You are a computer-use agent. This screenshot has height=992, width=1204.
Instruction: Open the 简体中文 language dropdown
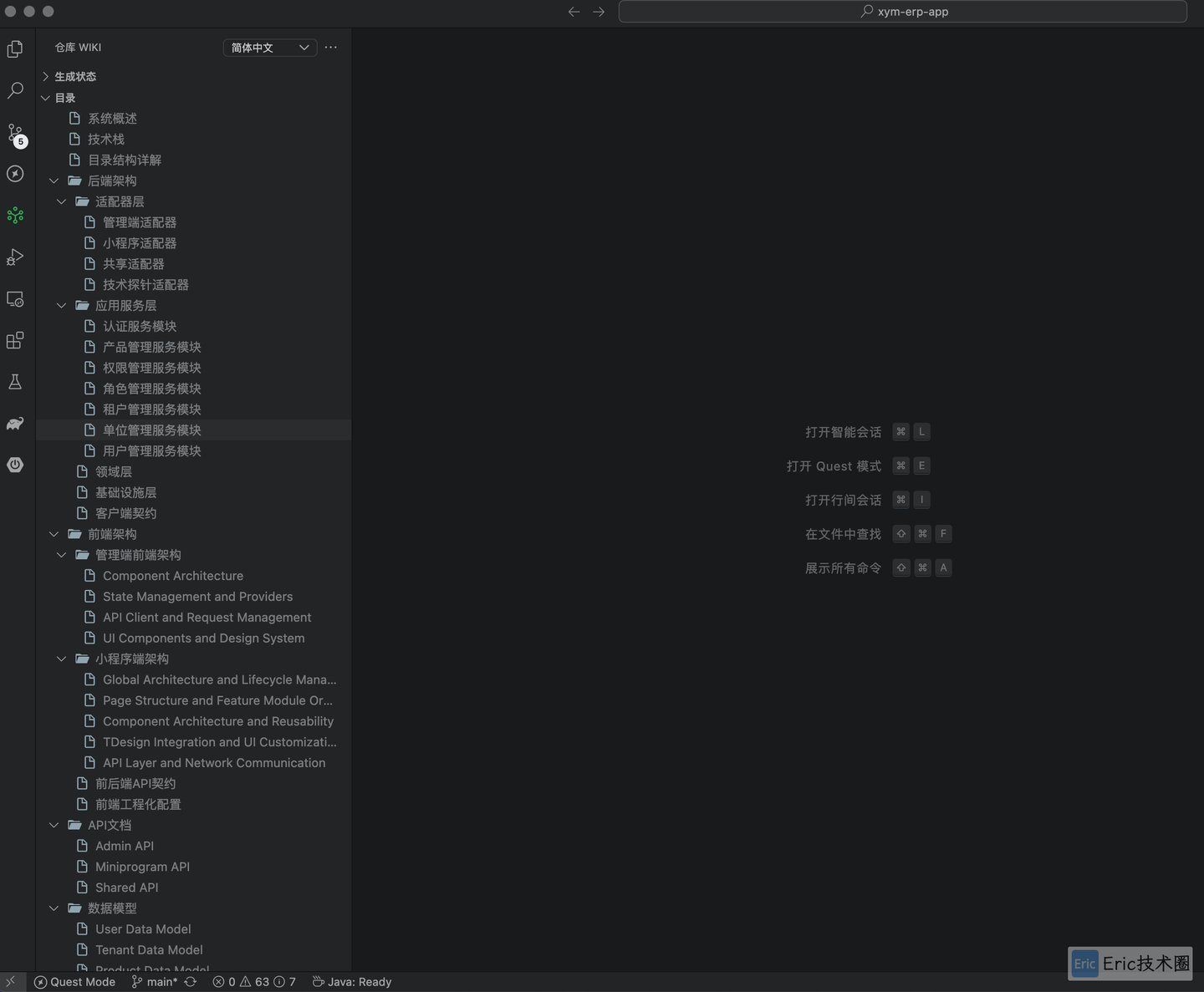pos(268,48)
